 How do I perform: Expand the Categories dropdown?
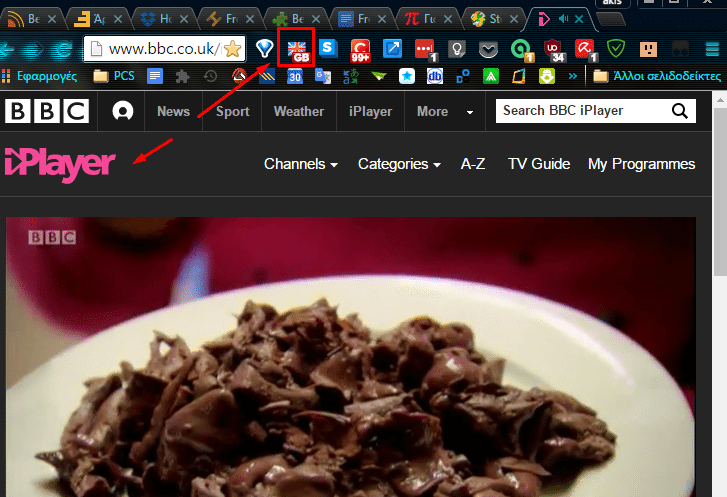(x=399, y=164)
